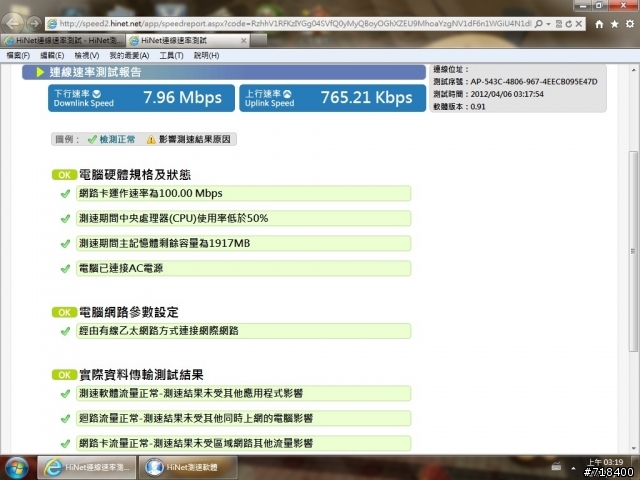Screen dimensions: 640x480
Task: Click the downlink arrow icon beside 下行速率
Action: click(x=96, y=94)
